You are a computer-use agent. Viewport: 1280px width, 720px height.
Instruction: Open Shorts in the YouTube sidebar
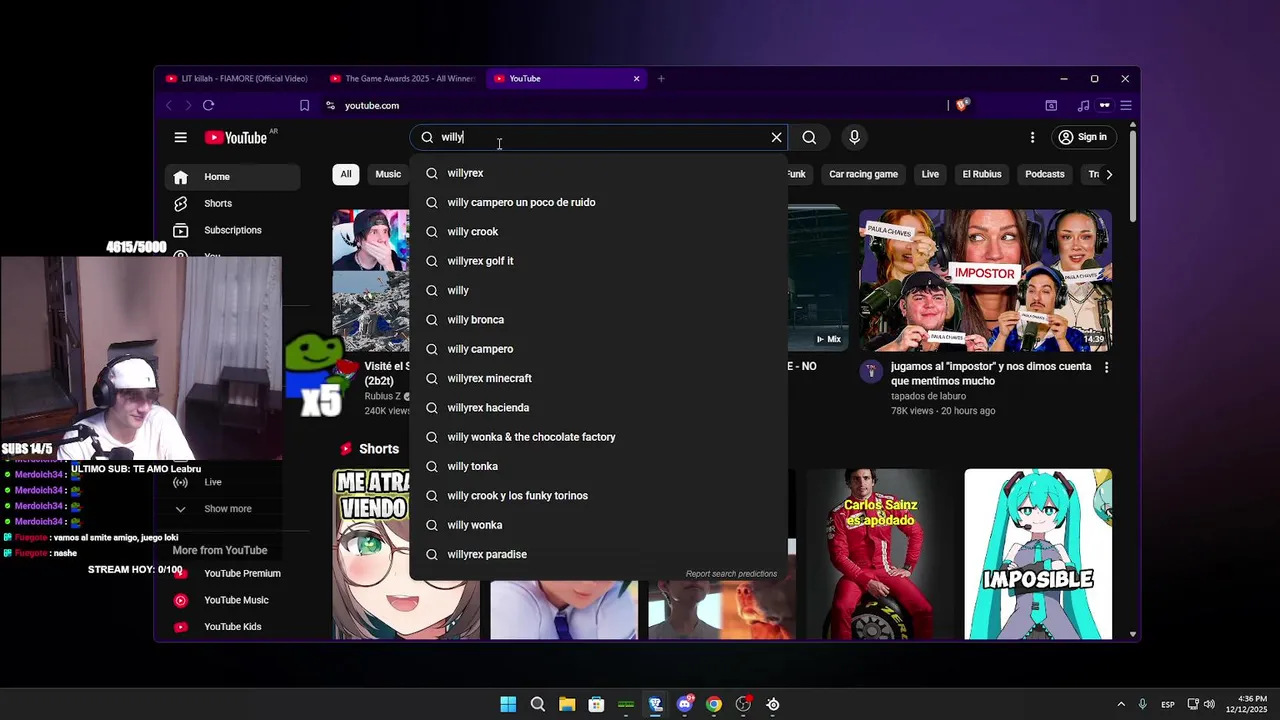pyautogui.click(x=232, y=203)
